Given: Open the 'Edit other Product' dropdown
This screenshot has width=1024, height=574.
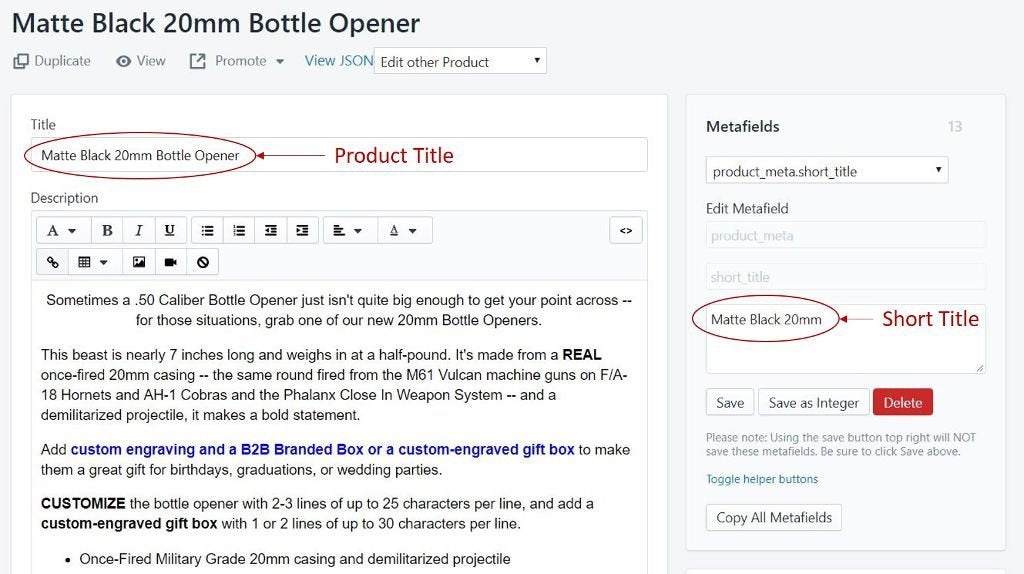Looking at the screenshot, I should (x=460, y=61).
